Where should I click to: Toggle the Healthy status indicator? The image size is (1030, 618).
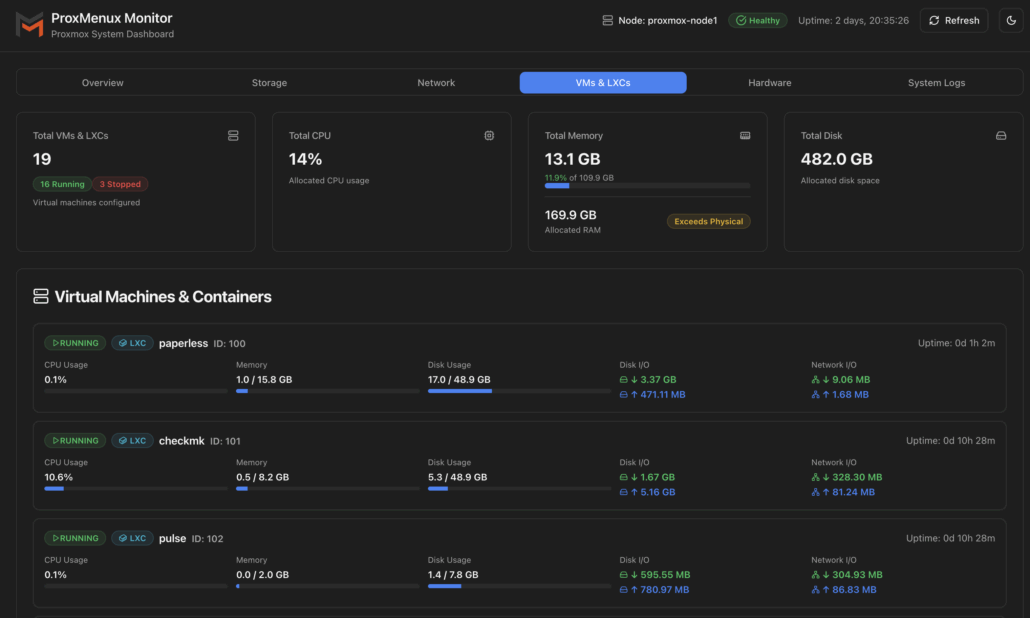point(757,19)
